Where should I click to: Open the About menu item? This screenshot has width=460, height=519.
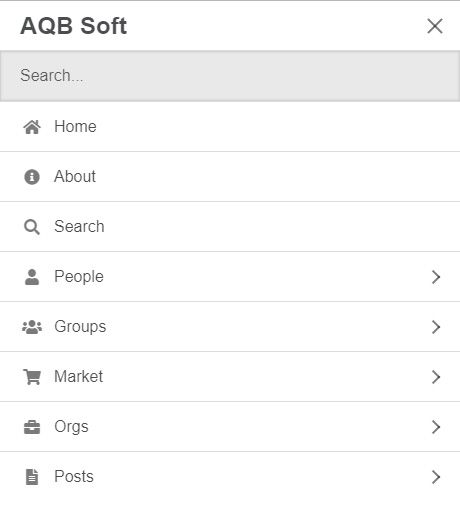click(230, 177)
